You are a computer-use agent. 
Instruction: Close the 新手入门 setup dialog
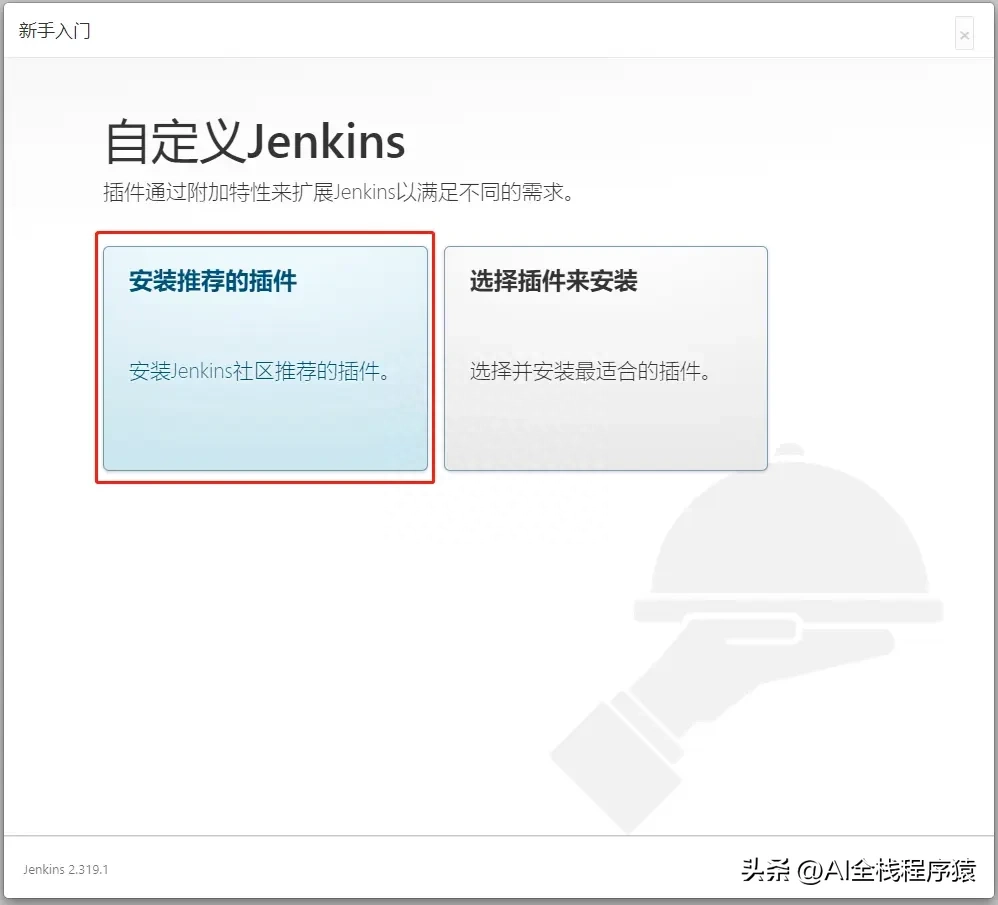963,35
